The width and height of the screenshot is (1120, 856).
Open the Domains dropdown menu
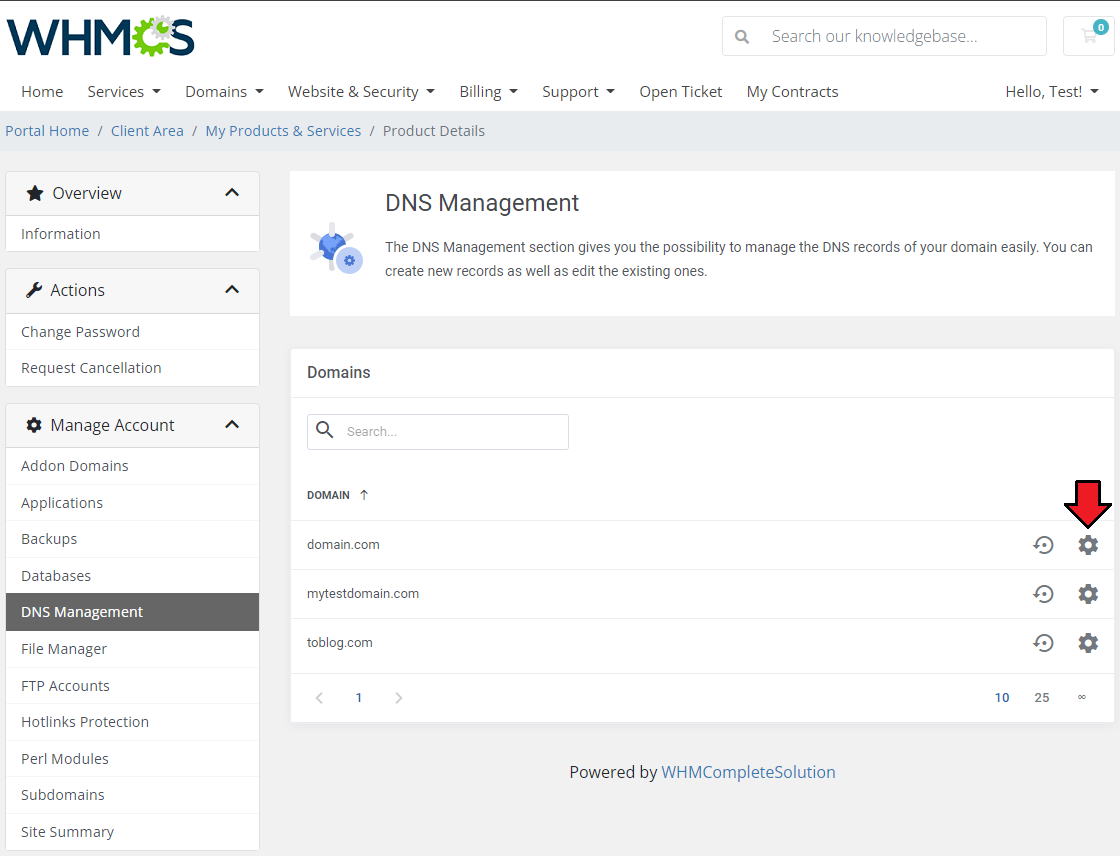pyautogui.click(x=224, y=91)
